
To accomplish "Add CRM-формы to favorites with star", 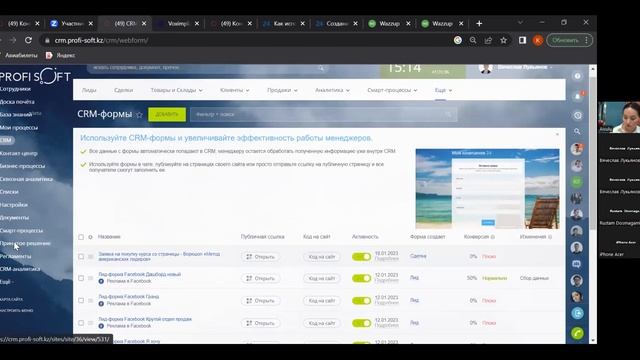I will (139, 115).
